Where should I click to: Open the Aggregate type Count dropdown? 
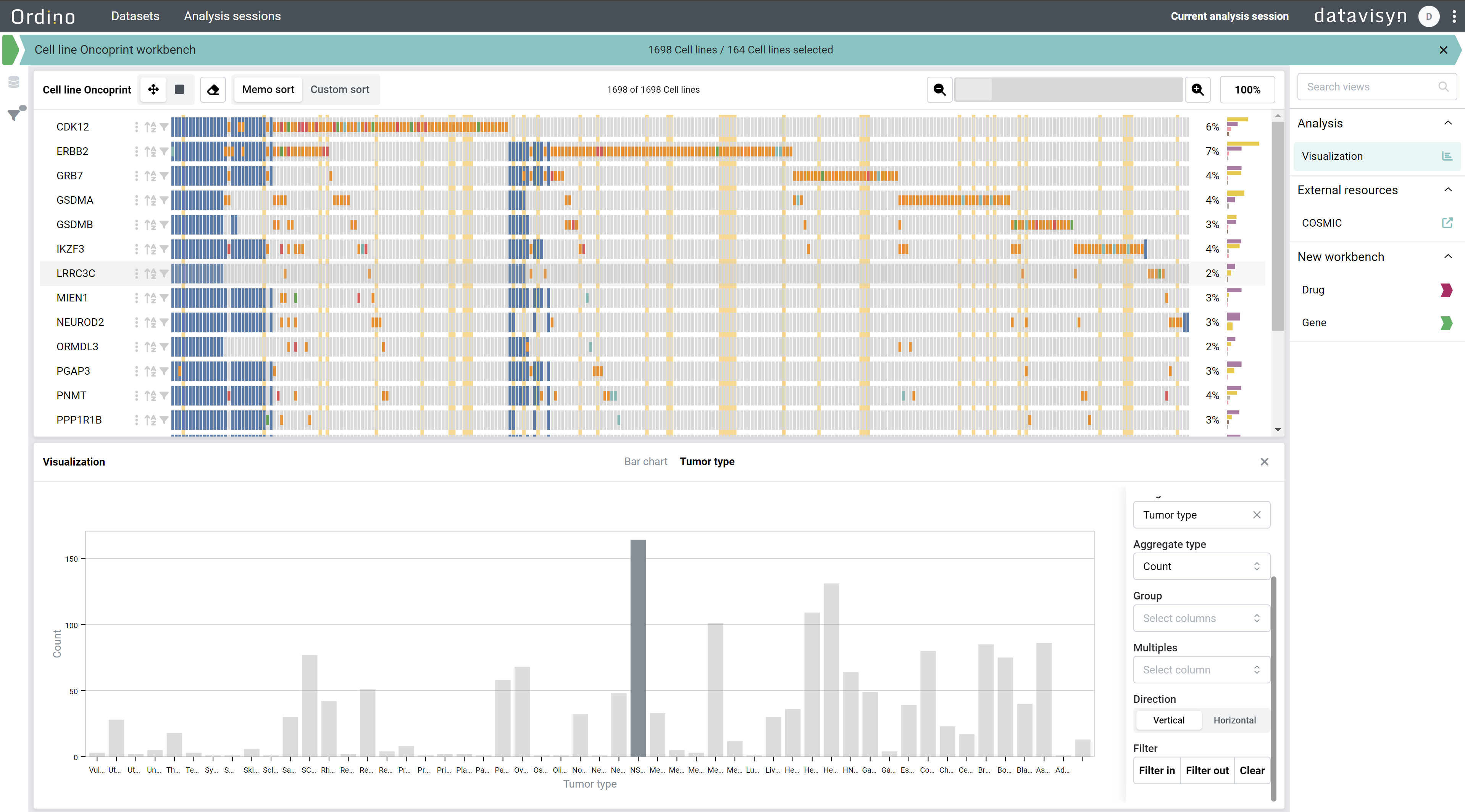click(x=1201, y=566)
